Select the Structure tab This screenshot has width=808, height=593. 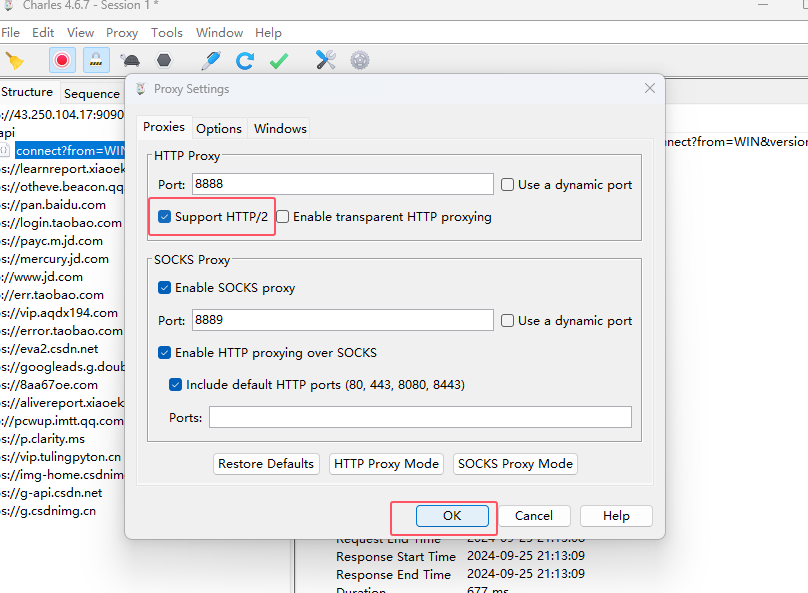[27, 92]
